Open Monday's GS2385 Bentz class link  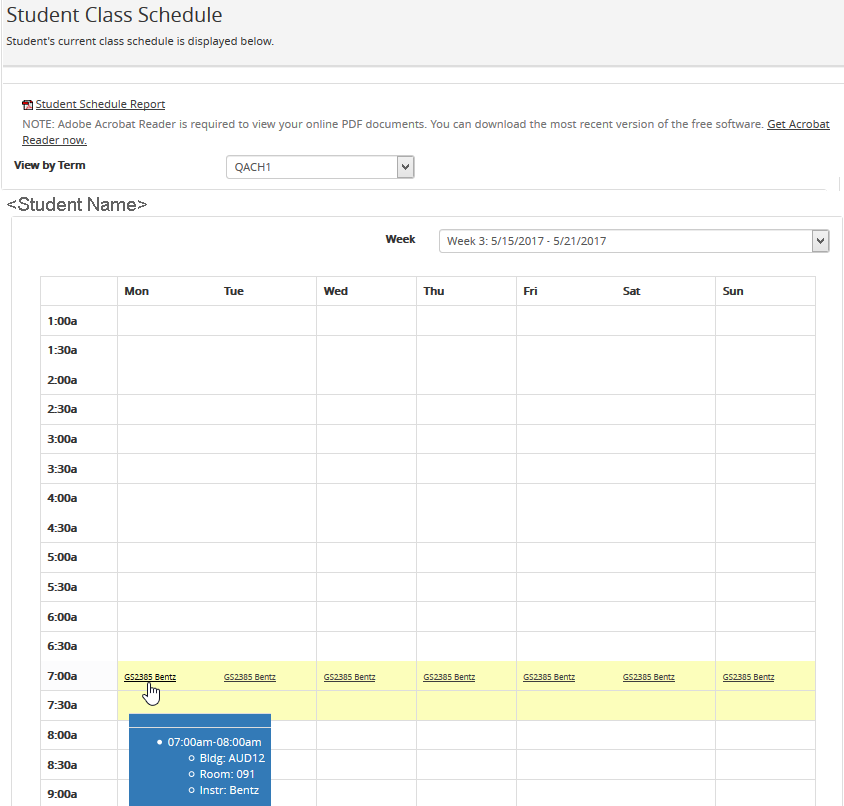(149, 676)
